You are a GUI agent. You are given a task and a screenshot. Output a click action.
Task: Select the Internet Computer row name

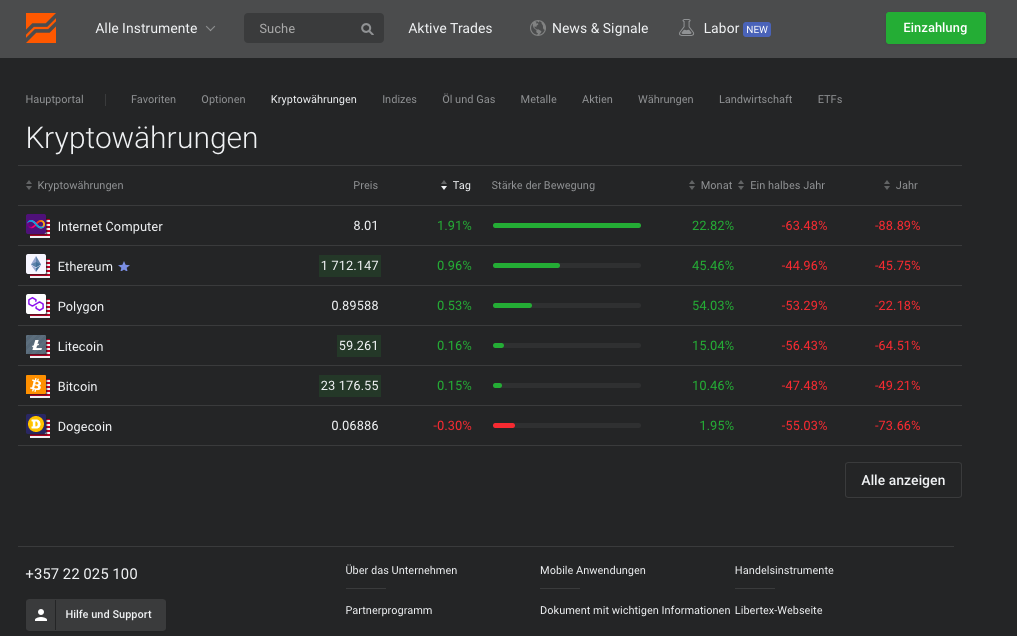110,227
